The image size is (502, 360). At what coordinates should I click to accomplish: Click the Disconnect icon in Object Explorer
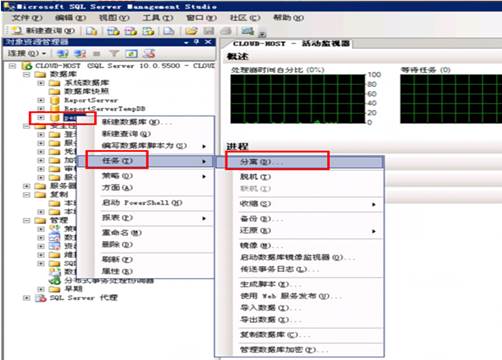point(80,53)
